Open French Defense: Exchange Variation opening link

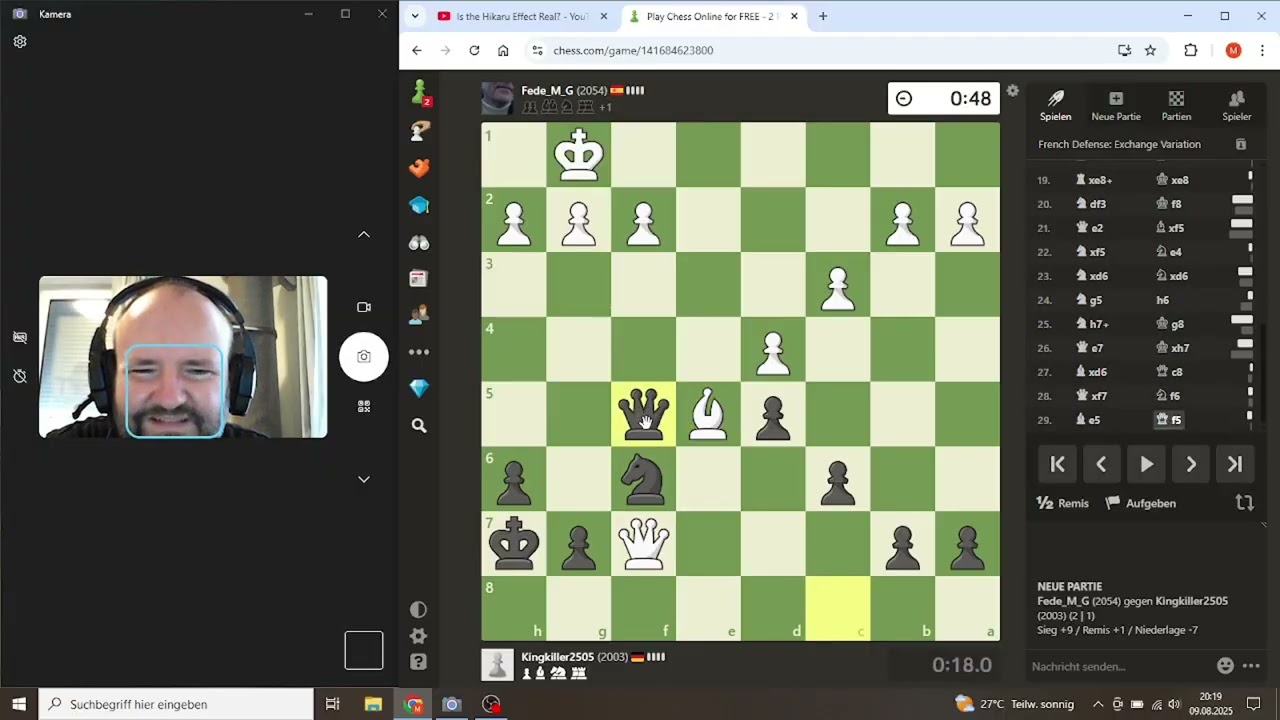point(1119,144)
